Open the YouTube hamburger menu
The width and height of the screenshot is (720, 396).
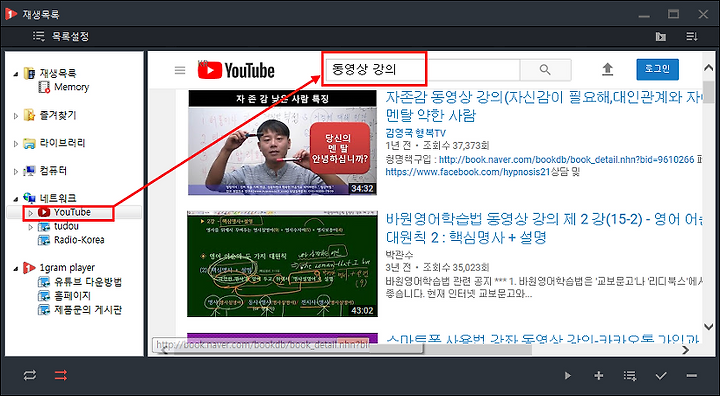180,70
